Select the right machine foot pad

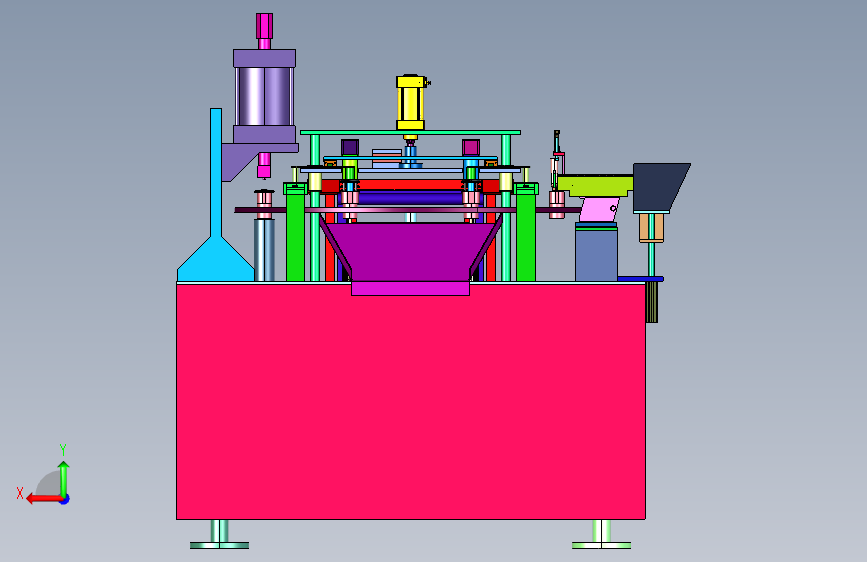(x=602, y=545)
